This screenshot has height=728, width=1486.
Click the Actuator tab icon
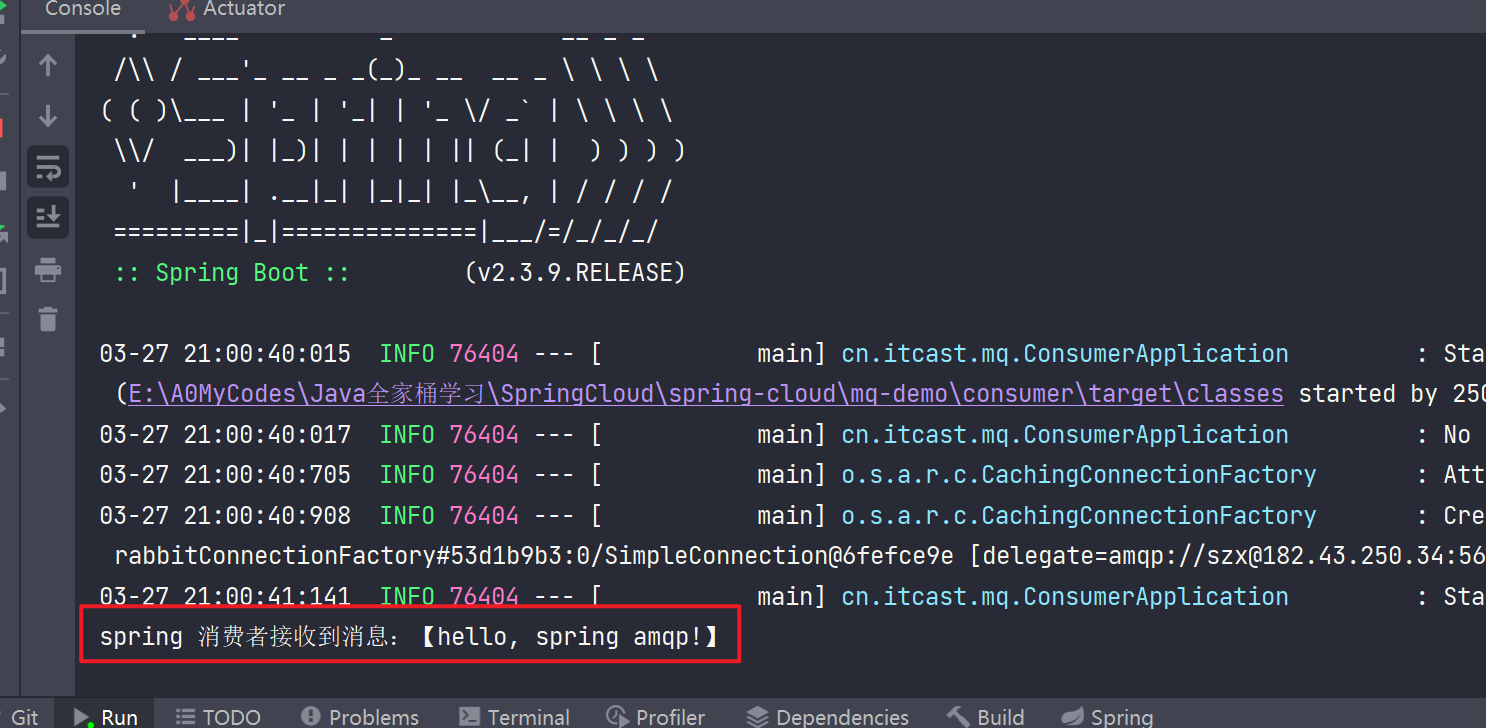point(182,10)
